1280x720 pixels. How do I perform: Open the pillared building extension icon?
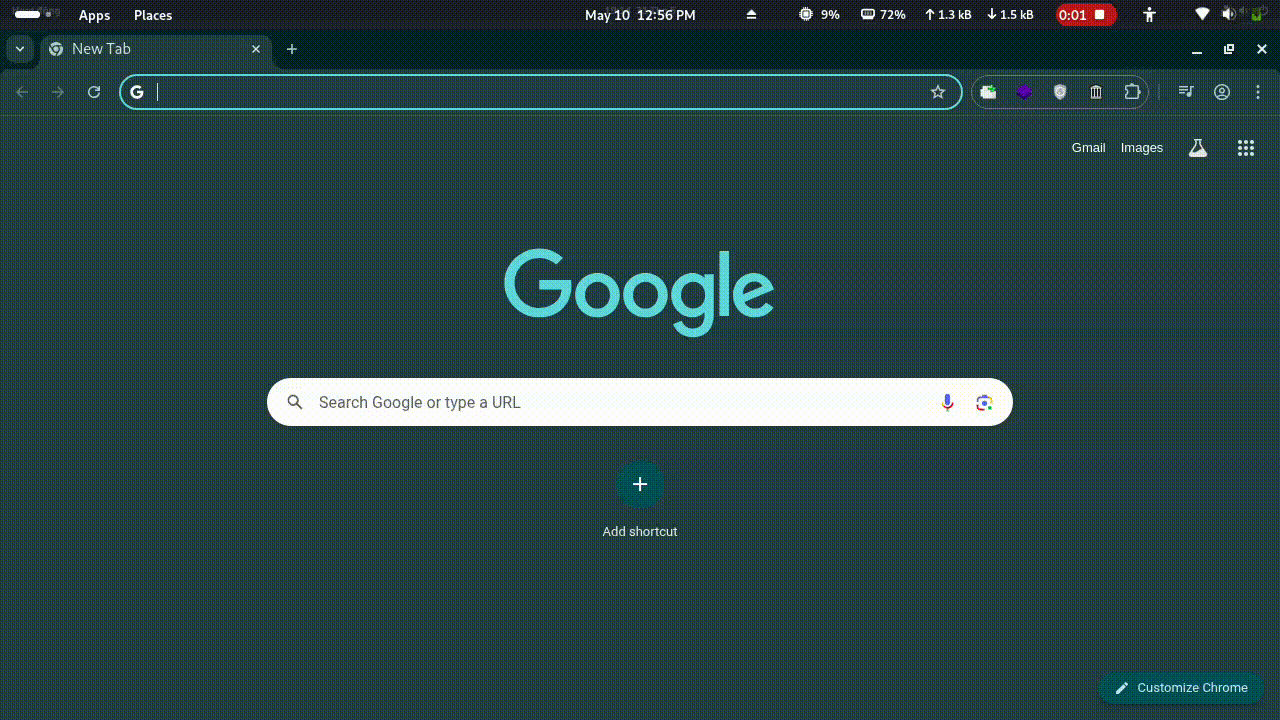point(1096,92)
